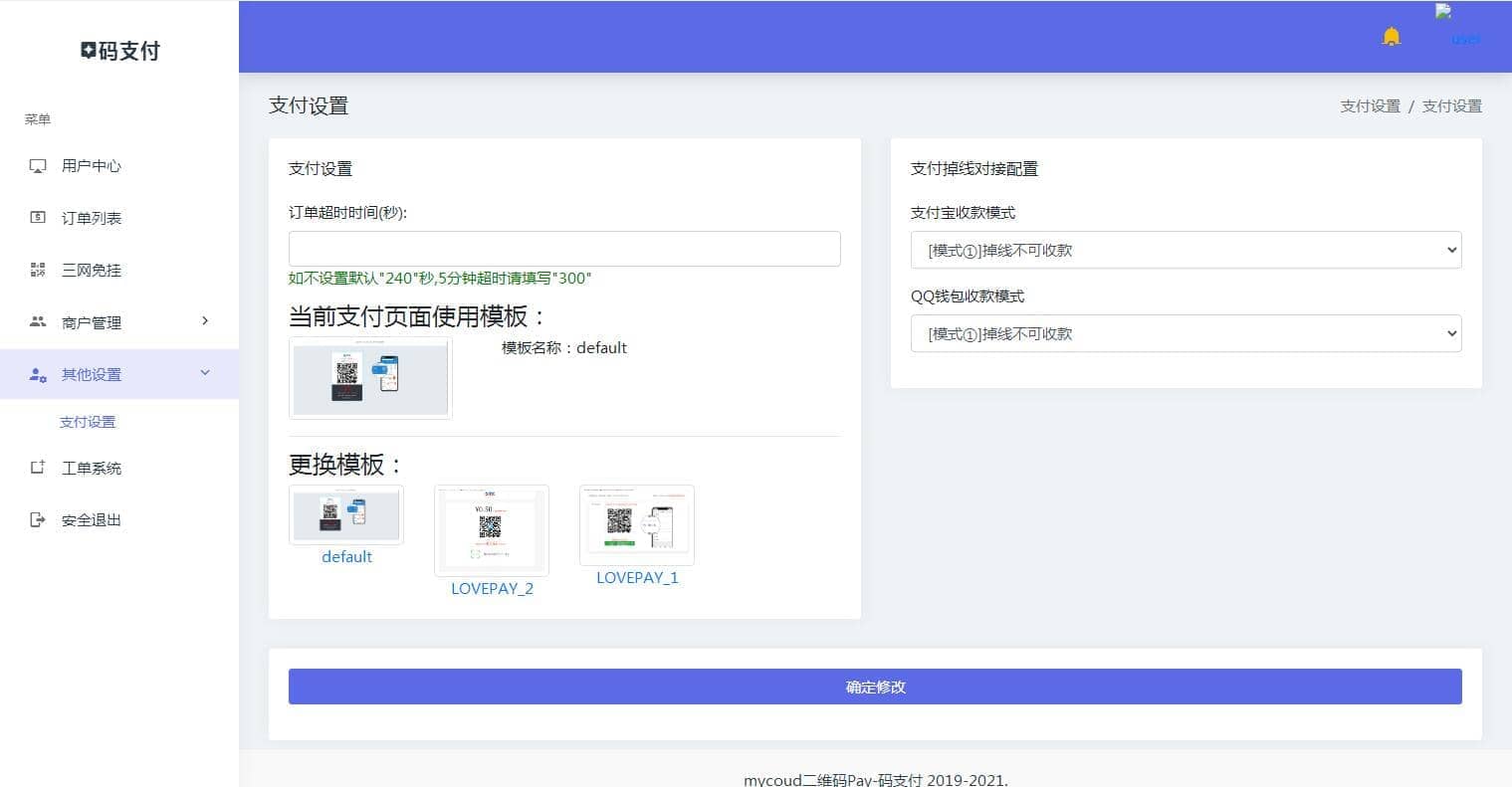Expand the 商户管理 submenu chevron

coord(205,320)
